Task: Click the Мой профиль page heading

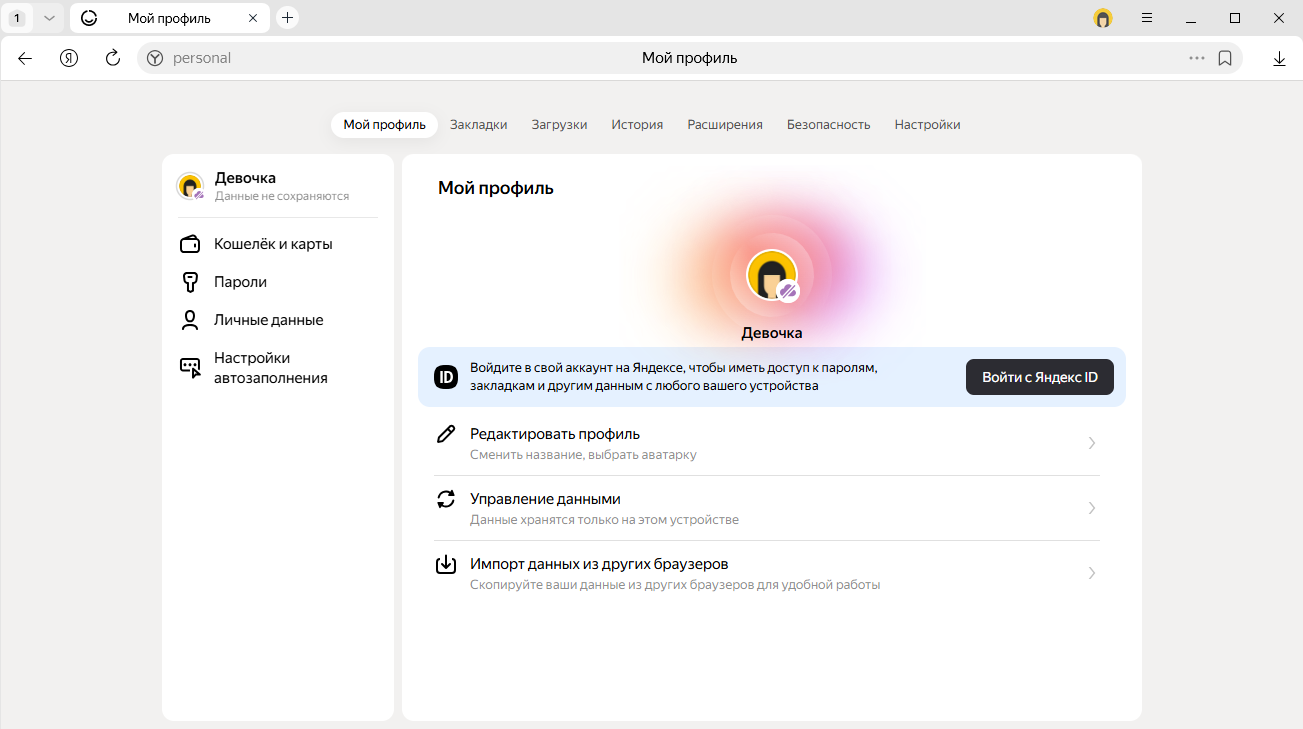Action: [496, 188]
